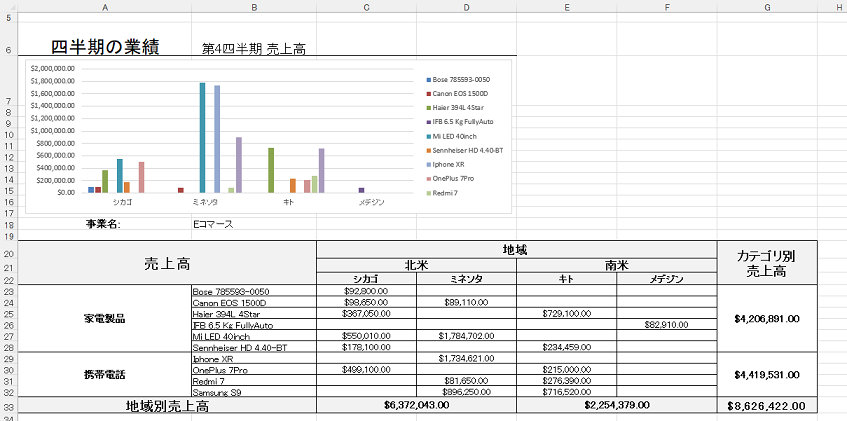847x421 pixels.
Task: Select the $729,100.00 cell
Action: pos(567,313)
